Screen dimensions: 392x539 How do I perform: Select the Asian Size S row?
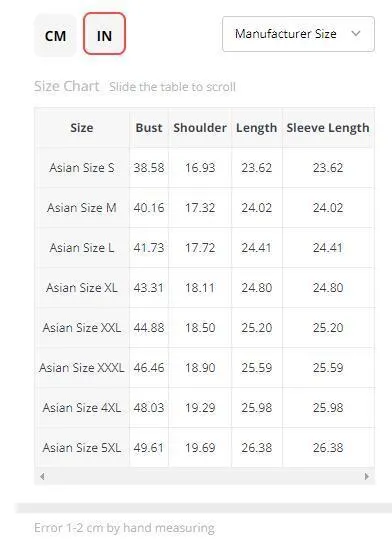point(205,168)
